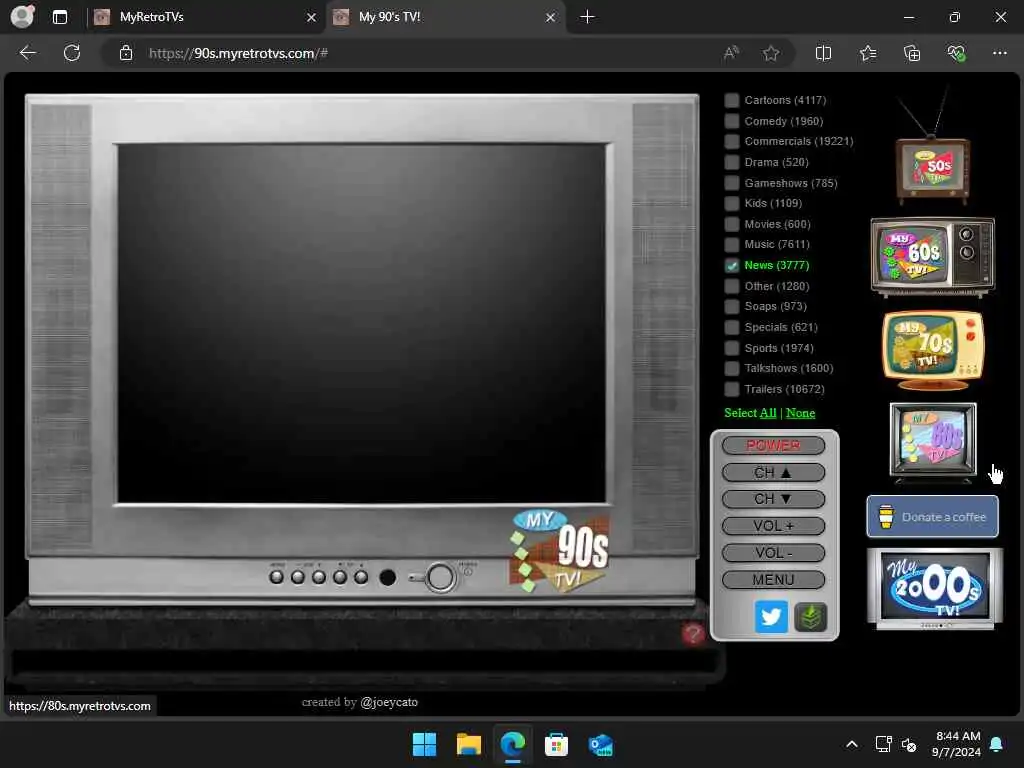Image resolution: width=1024 pixels, height=768 pixels.
Task: Click the MENU button on remote
Action: click(773, 579)
